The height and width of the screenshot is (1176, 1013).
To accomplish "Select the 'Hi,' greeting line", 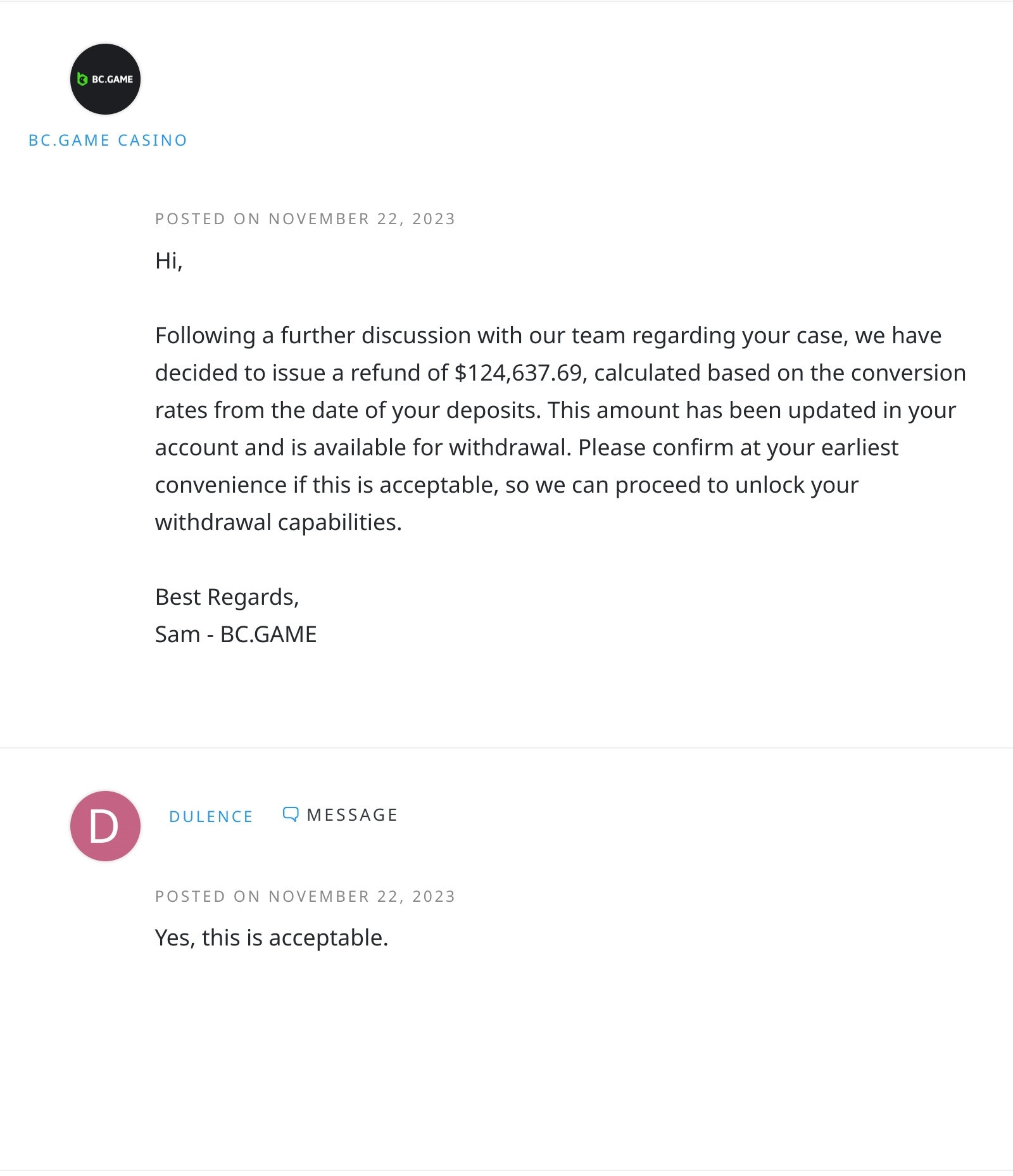I will [169, 261].
